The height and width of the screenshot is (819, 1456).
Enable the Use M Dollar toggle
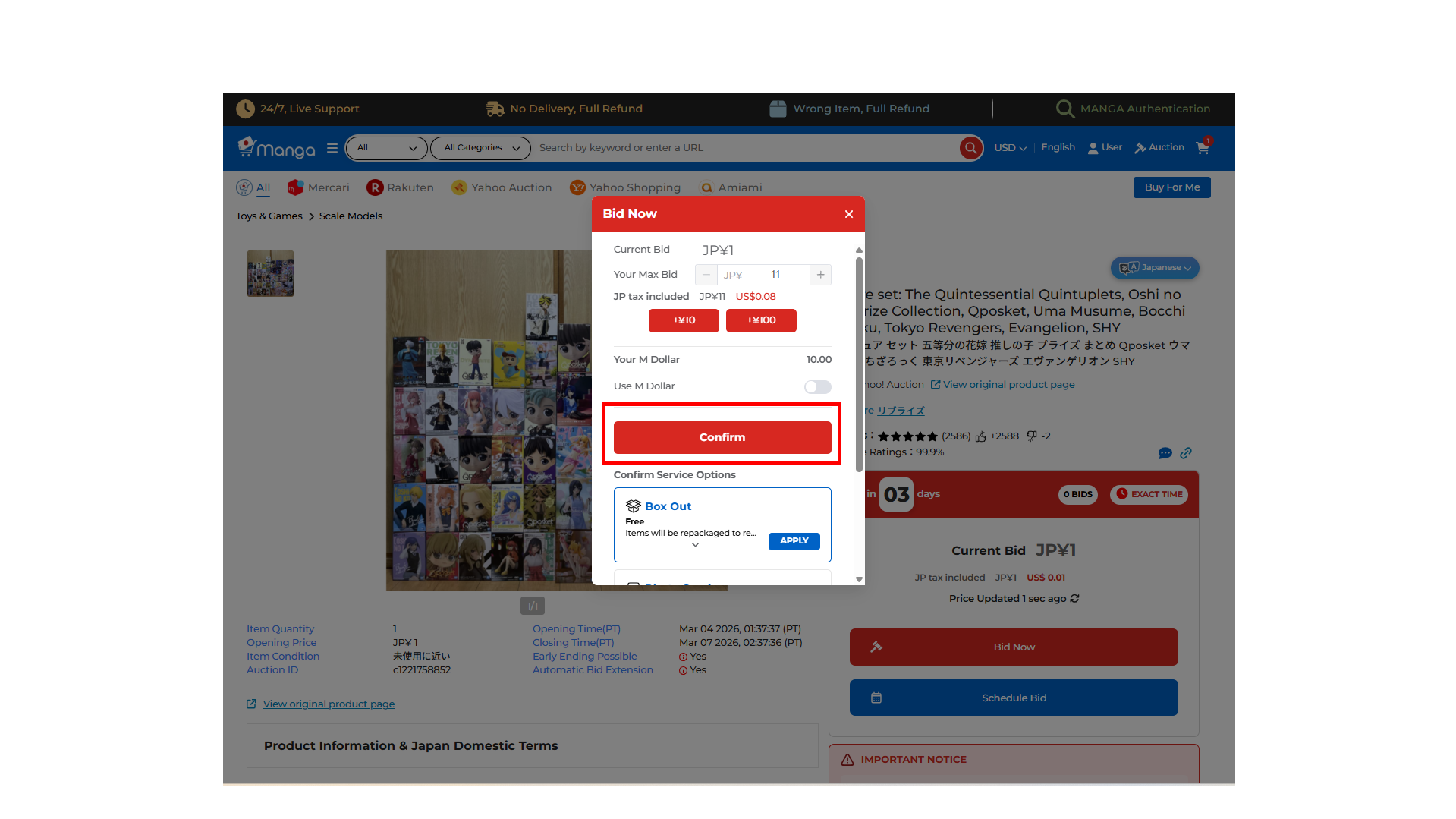point(817,387)
